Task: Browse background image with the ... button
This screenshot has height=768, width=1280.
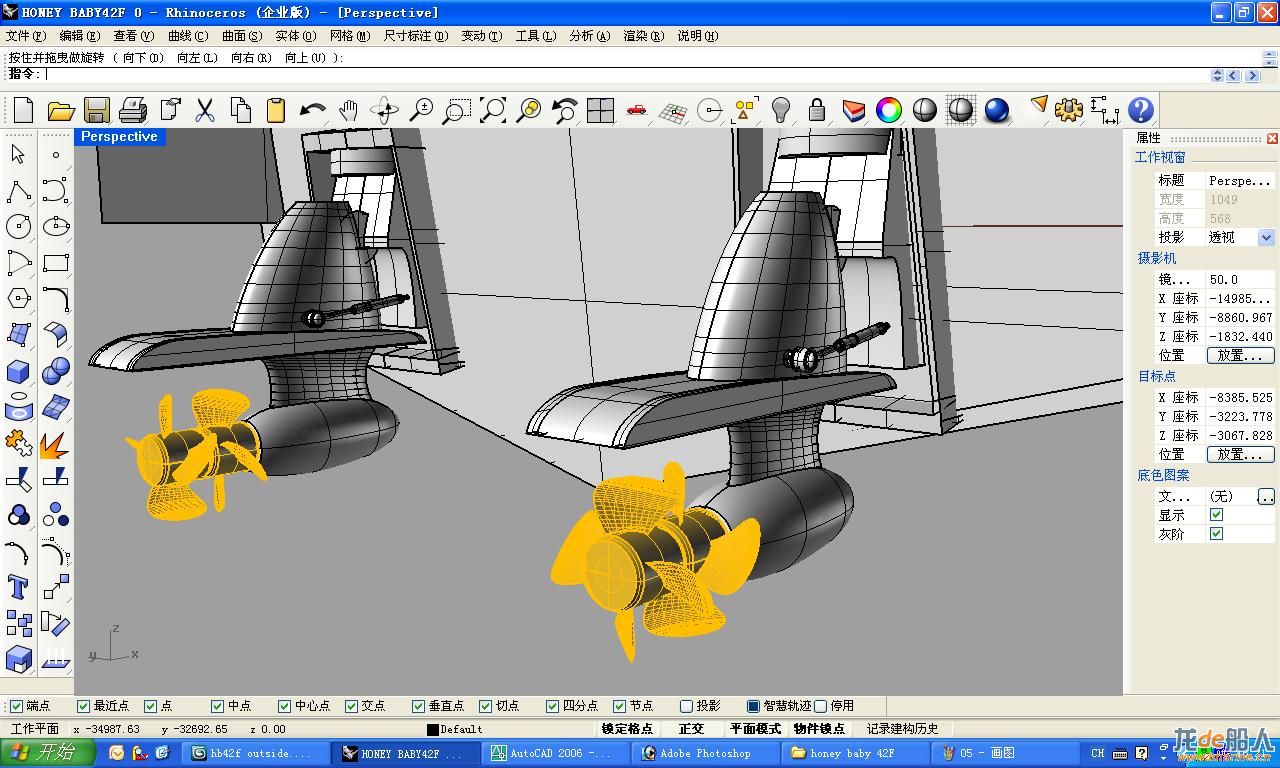Action: click(1266, 496)
